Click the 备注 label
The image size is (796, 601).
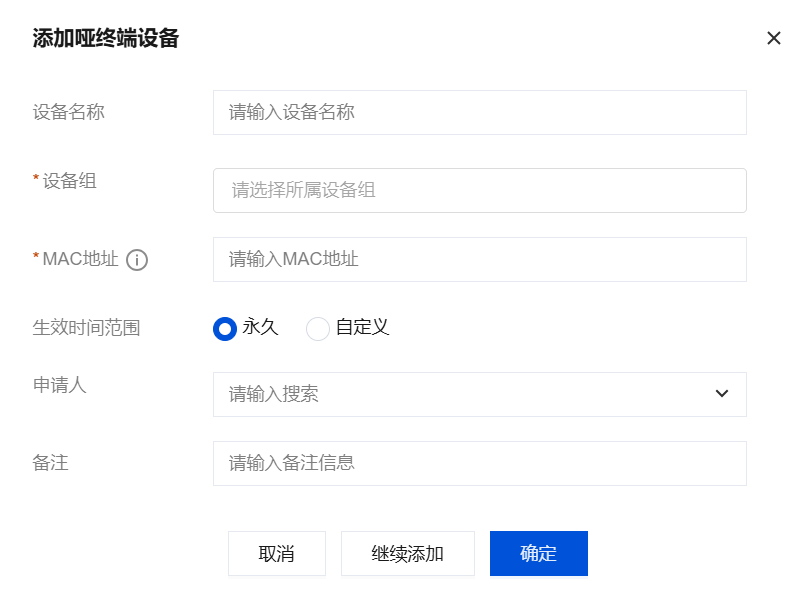[50, 463]
